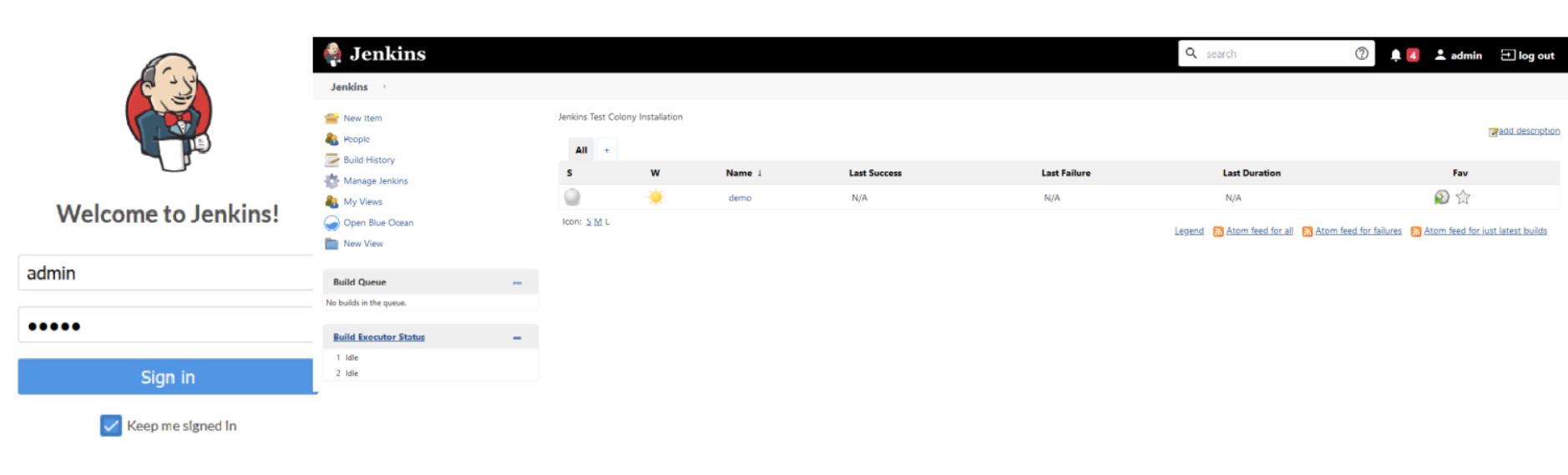The image size is (1568, 475).
Task: Click the Sign in button
Action: tap(167, 376)
